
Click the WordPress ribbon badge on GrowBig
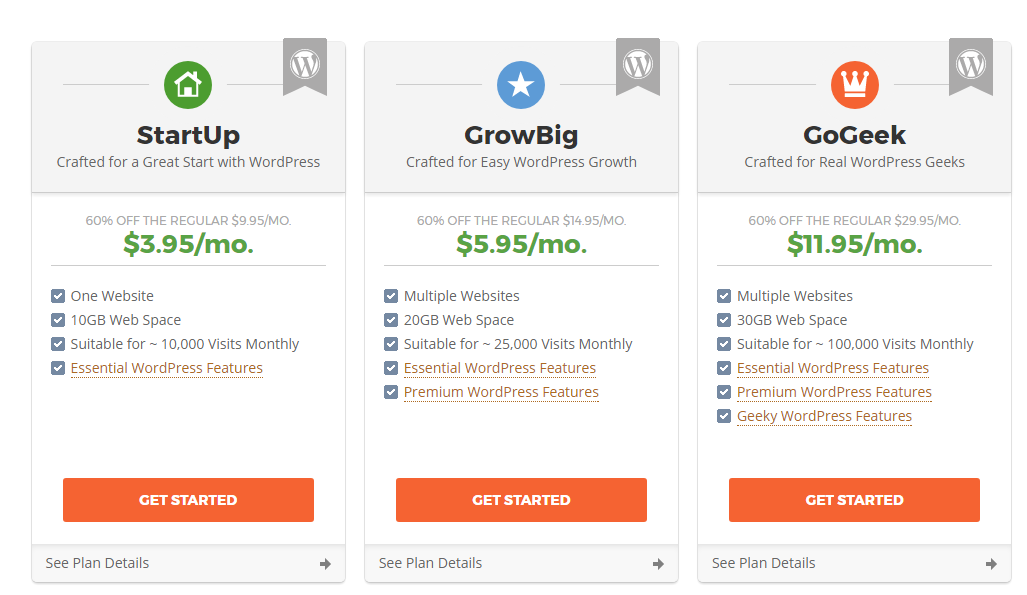pyautogui.click(x=638, y=67)
